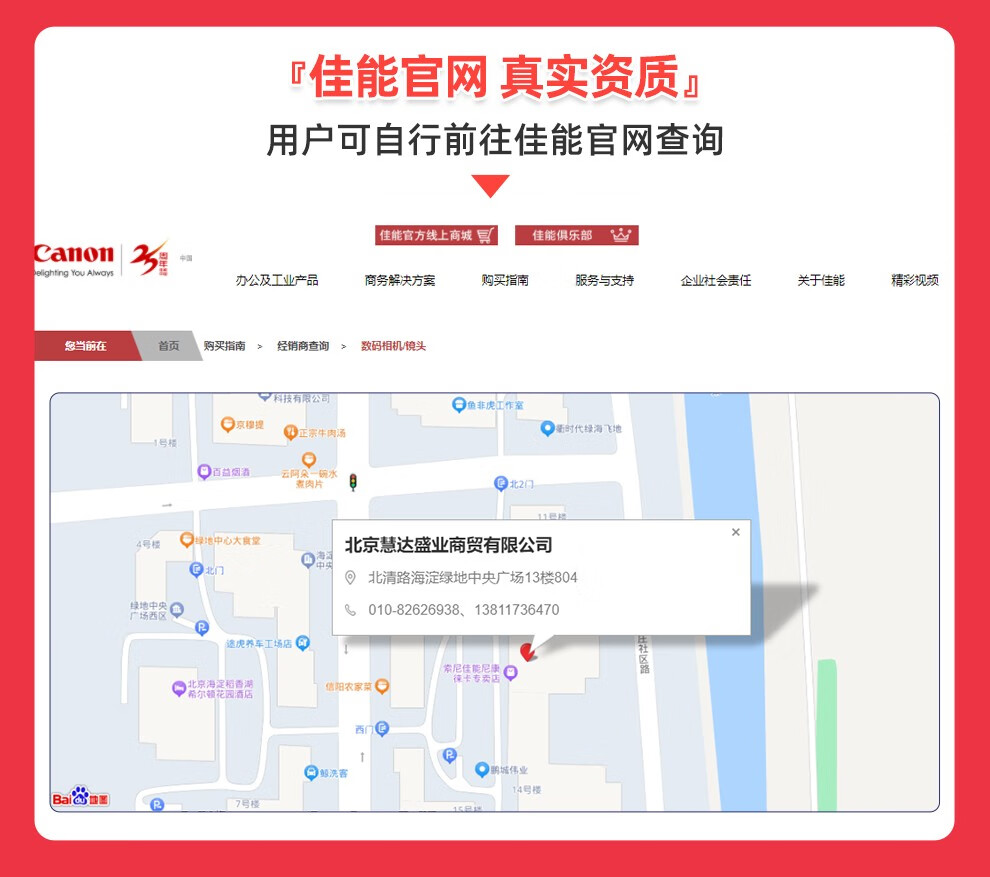Click the 百益烟酒 shop marker
The height and width of the screenshot is (877, 990).
[x=204, y=472]
